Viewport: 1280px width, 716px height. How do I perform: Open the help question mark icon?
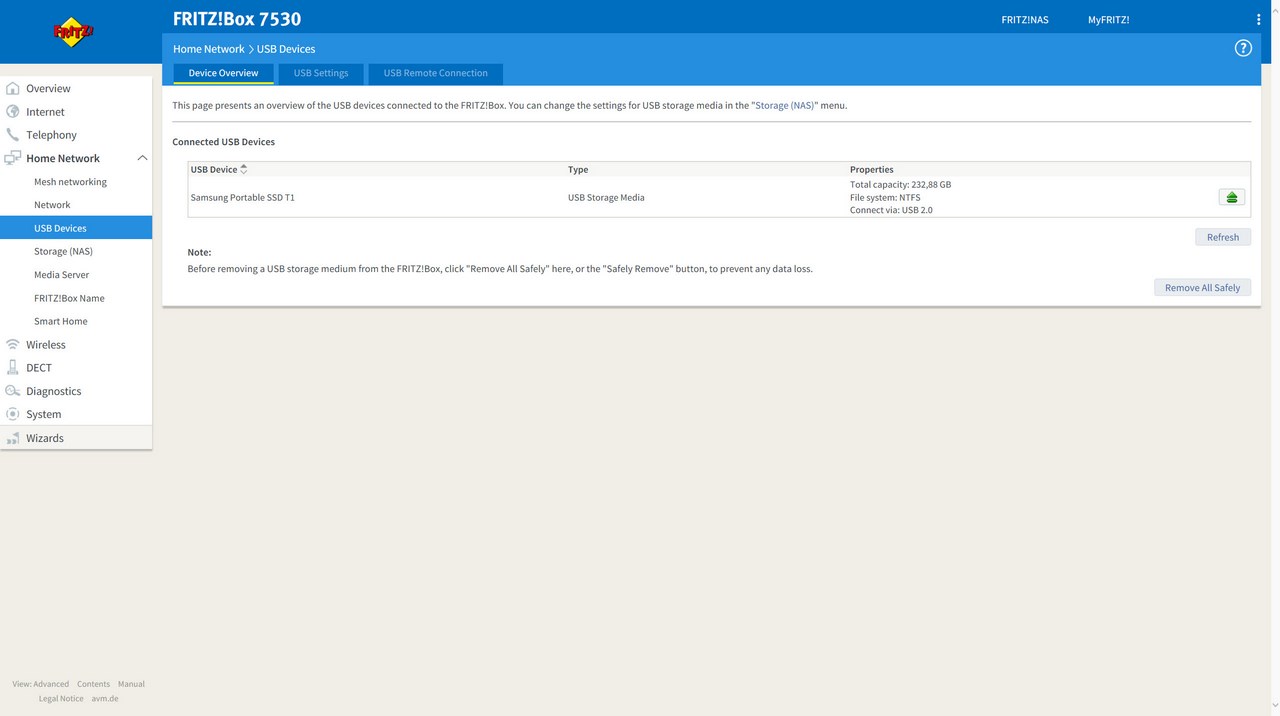pos(1243,48)
